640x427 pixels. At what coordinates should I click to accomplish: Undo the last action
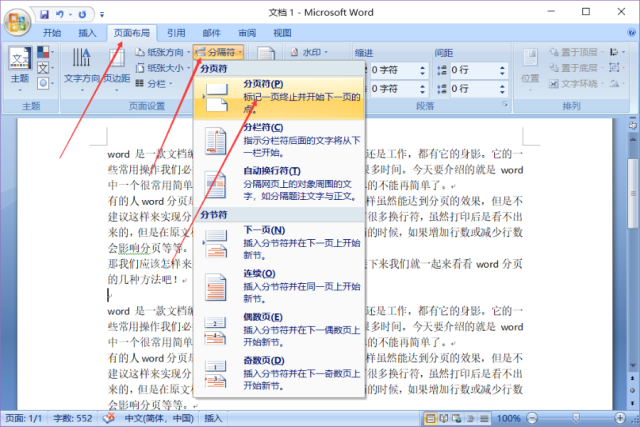point(60,14)
